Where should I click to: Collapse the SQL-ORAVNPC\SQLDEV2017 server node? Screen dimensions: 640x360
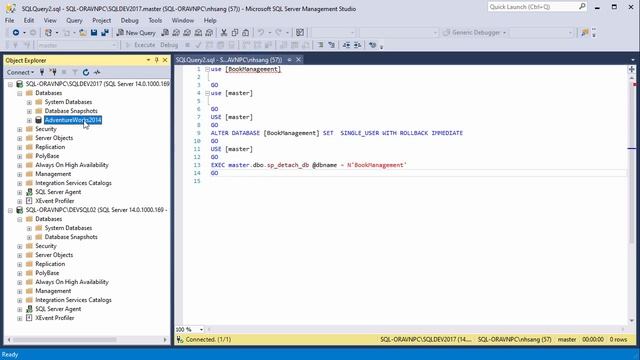tap(10, 84)
